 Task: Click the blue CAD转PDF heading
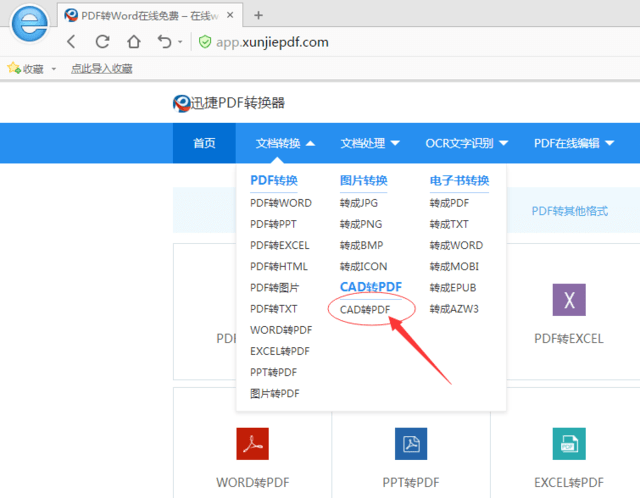371,287
